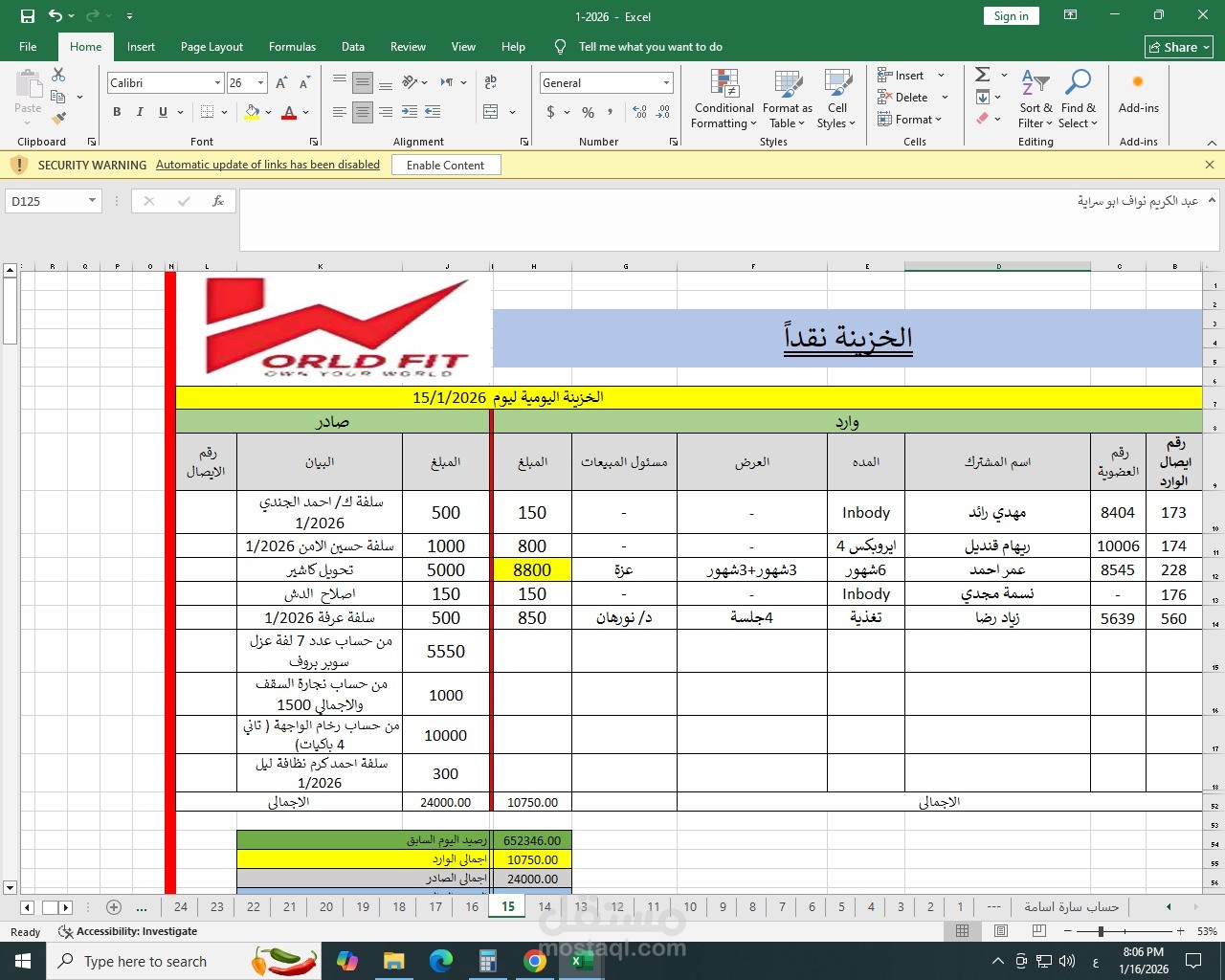Screen dimensions: 1225x980
Task: Open the General number format dropdown
Action: point(666,83)
